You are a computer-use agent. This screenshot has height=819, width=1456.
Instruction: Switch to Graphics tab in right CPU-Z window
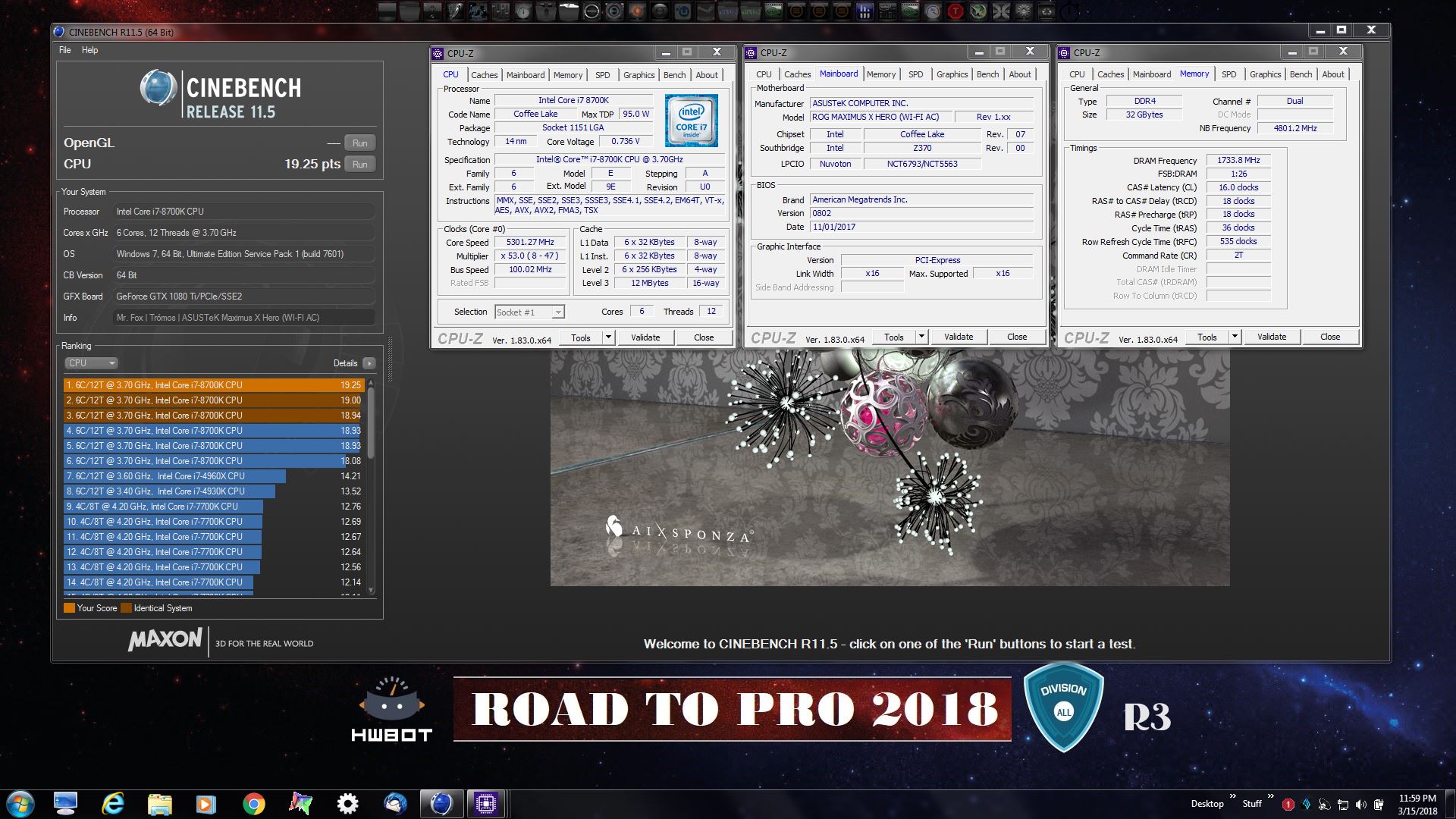1265,74
